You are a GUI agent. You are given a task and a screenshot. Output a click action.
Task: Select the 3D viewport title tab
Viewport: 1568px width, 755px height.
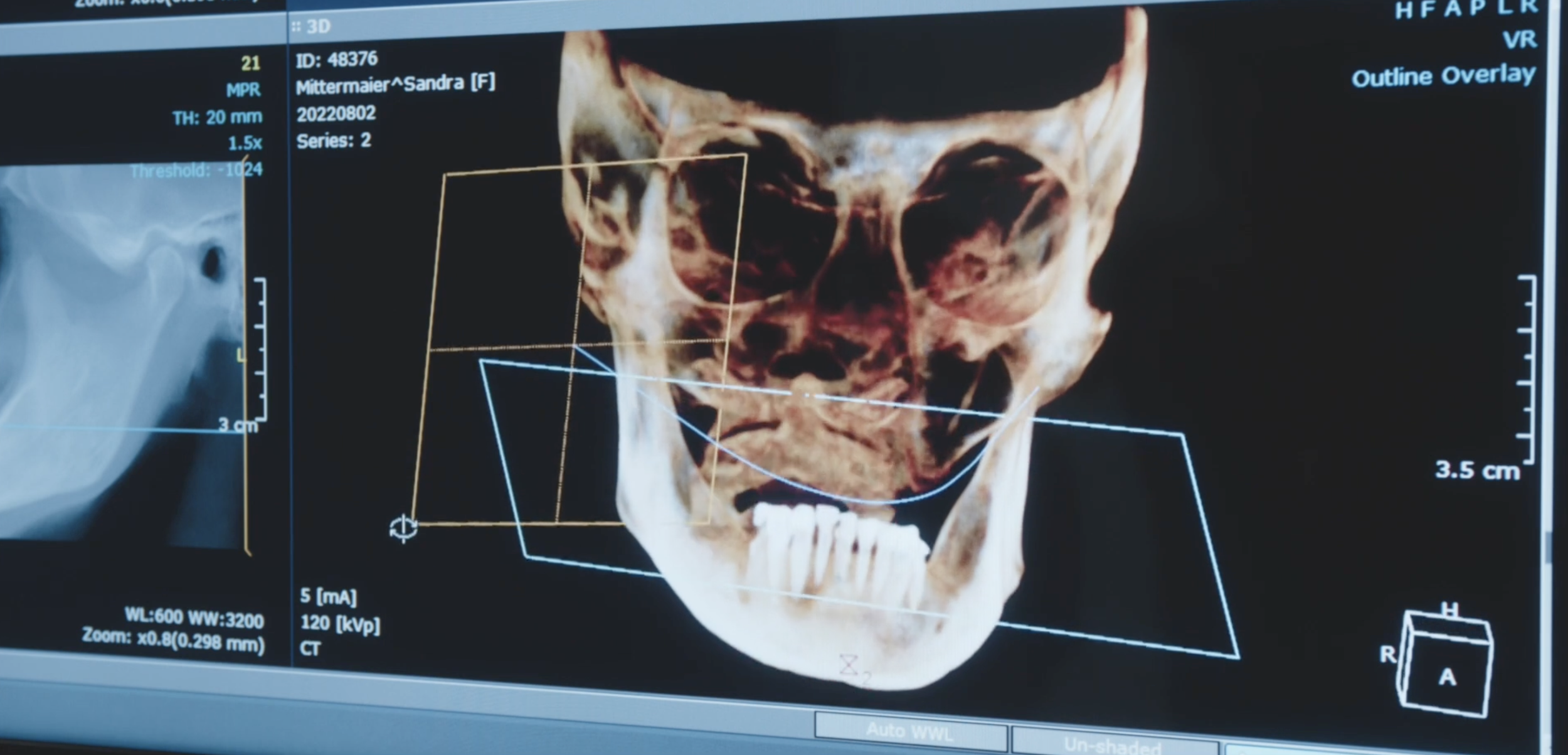tap(319, 27)
